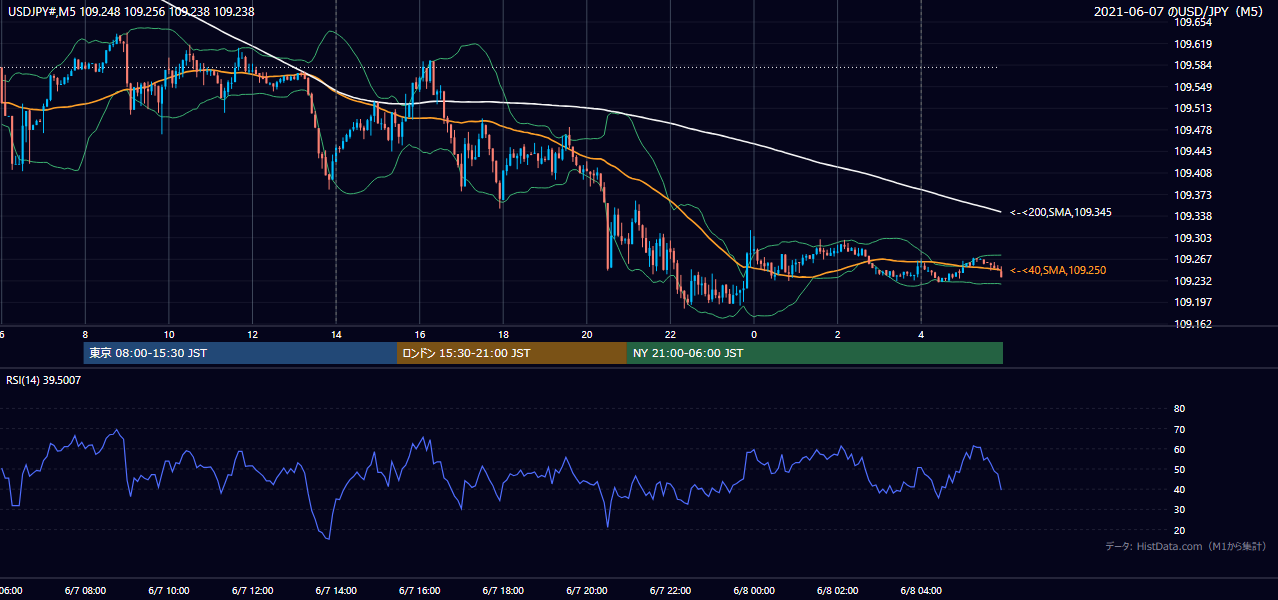Click the 6/7 18:00 bottom time label
Screen dimensions: 1278x600
click(x=504, y=591)
